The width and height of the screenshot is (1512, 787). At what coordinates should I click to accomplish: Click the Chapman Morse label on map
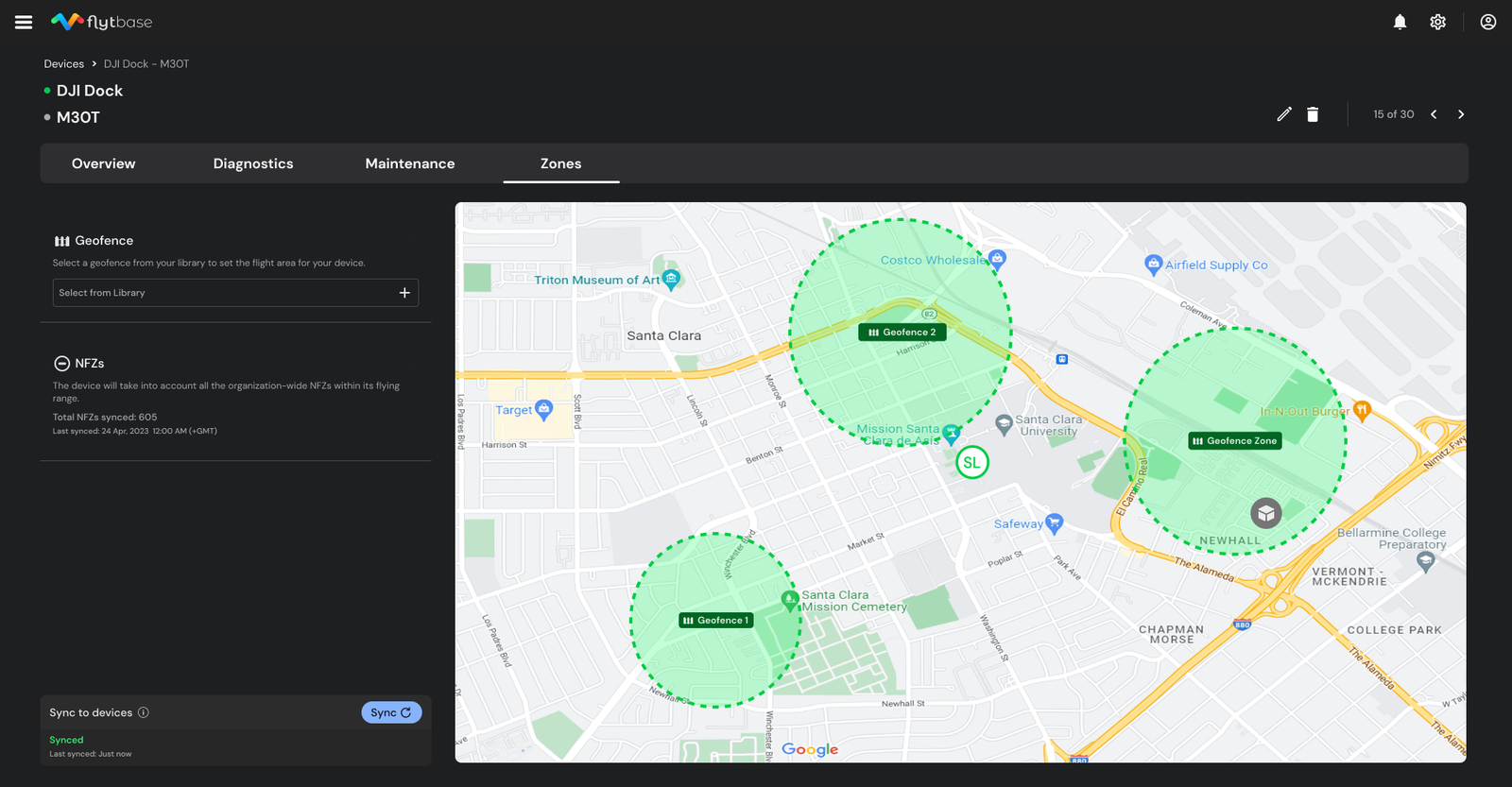[1172, 634]
